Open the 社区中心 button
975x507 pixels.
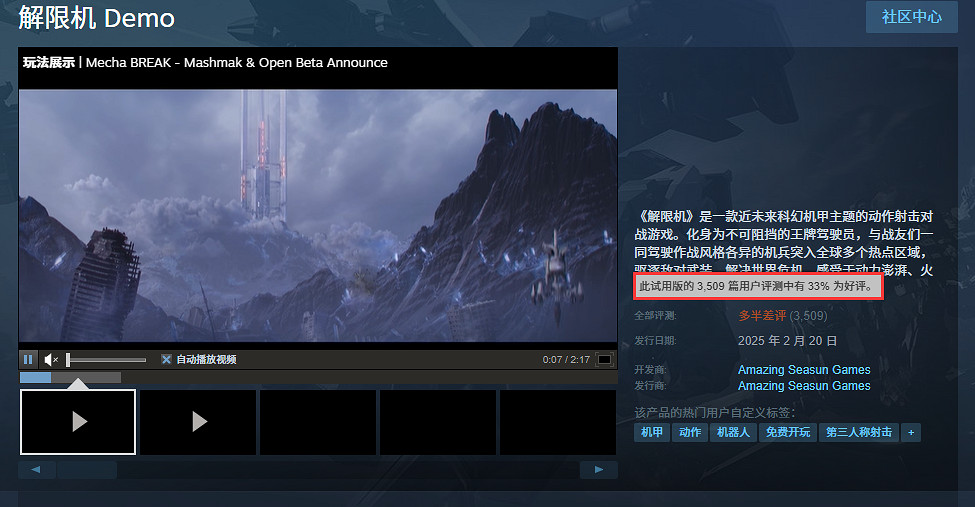tap(912, 17)
